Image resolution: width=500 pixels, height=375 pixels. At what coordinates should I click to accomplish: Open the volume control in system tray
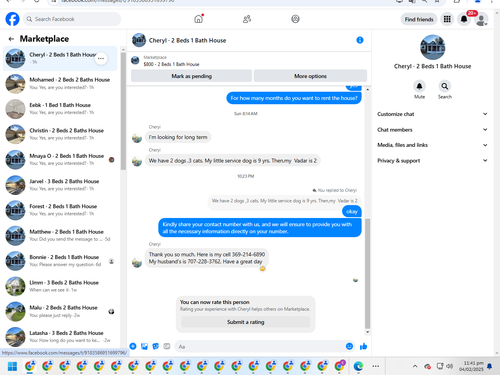[x=449, y=366]
